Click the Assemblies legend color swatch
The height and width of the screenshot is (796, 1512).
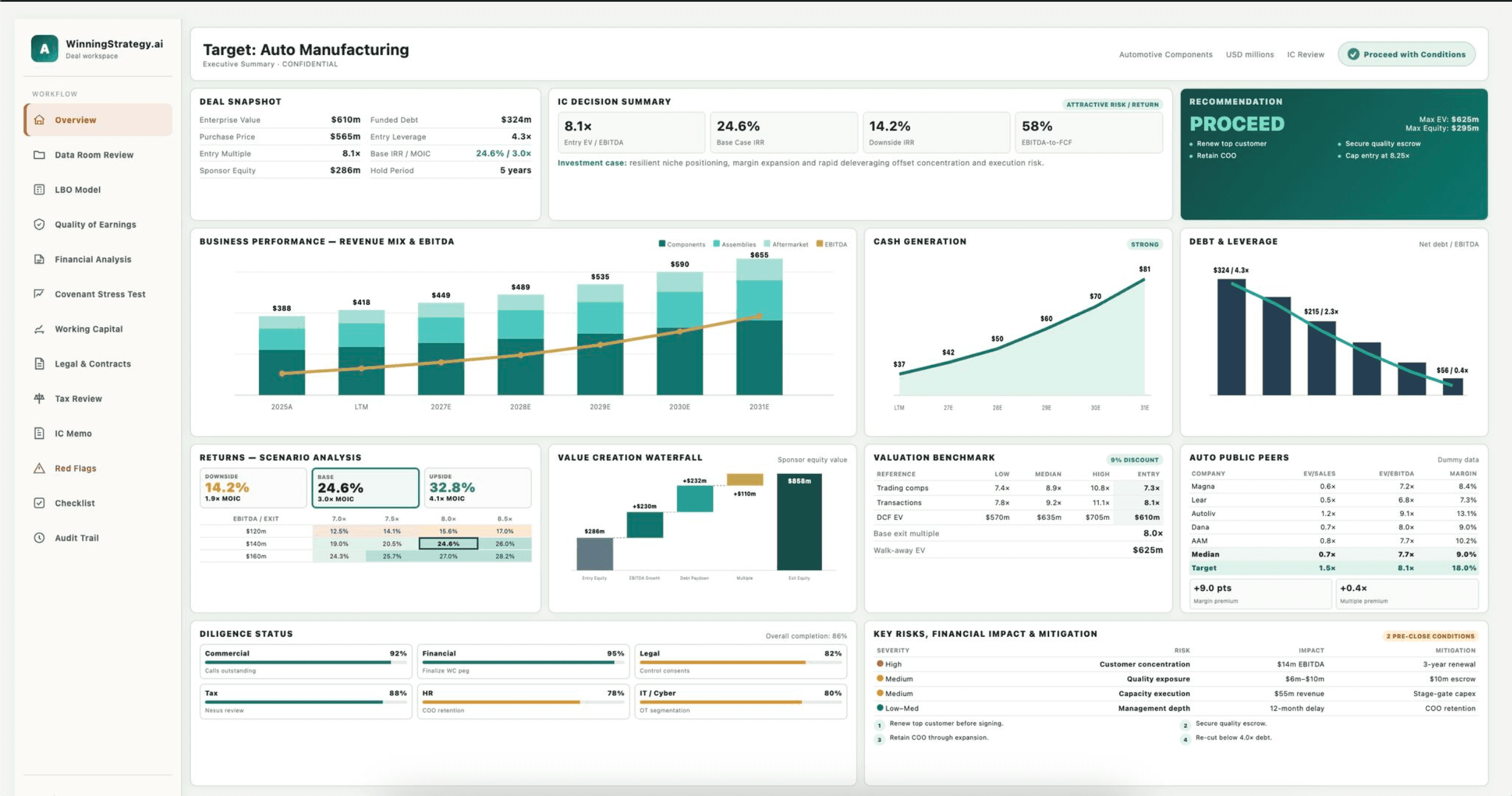click(x=716, y=244)
